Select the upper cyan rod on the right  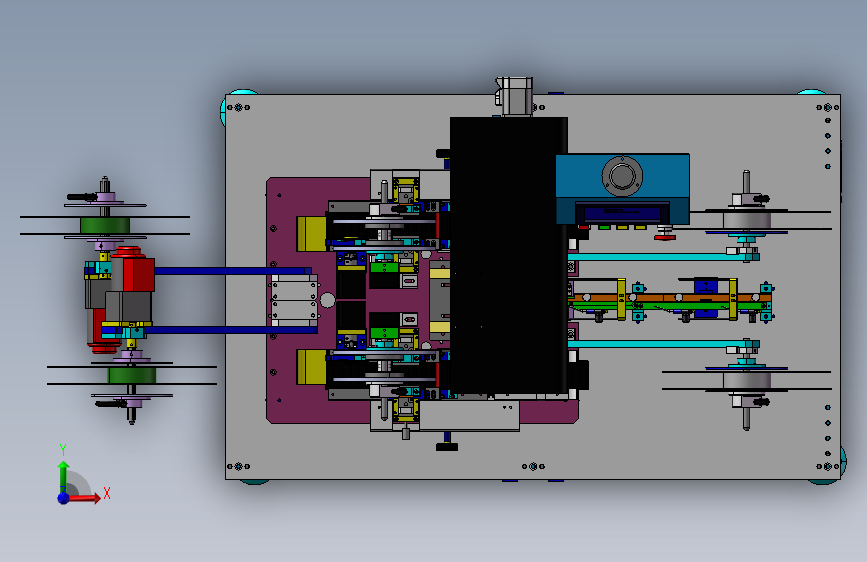(x=652, y=257)
